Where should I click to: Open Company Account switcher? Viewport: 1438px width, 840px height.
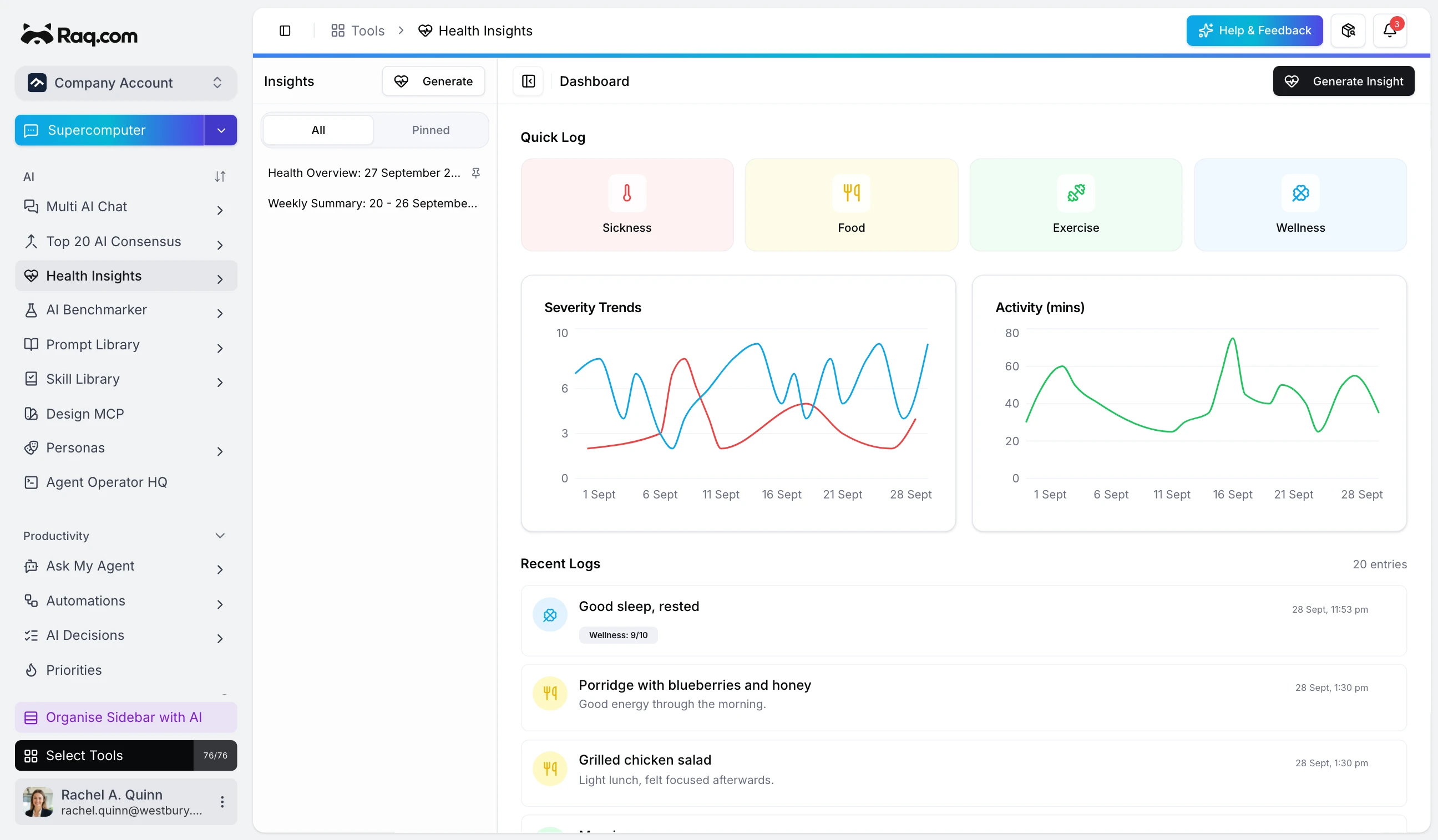pyautogui.click(x=125, y=83)
